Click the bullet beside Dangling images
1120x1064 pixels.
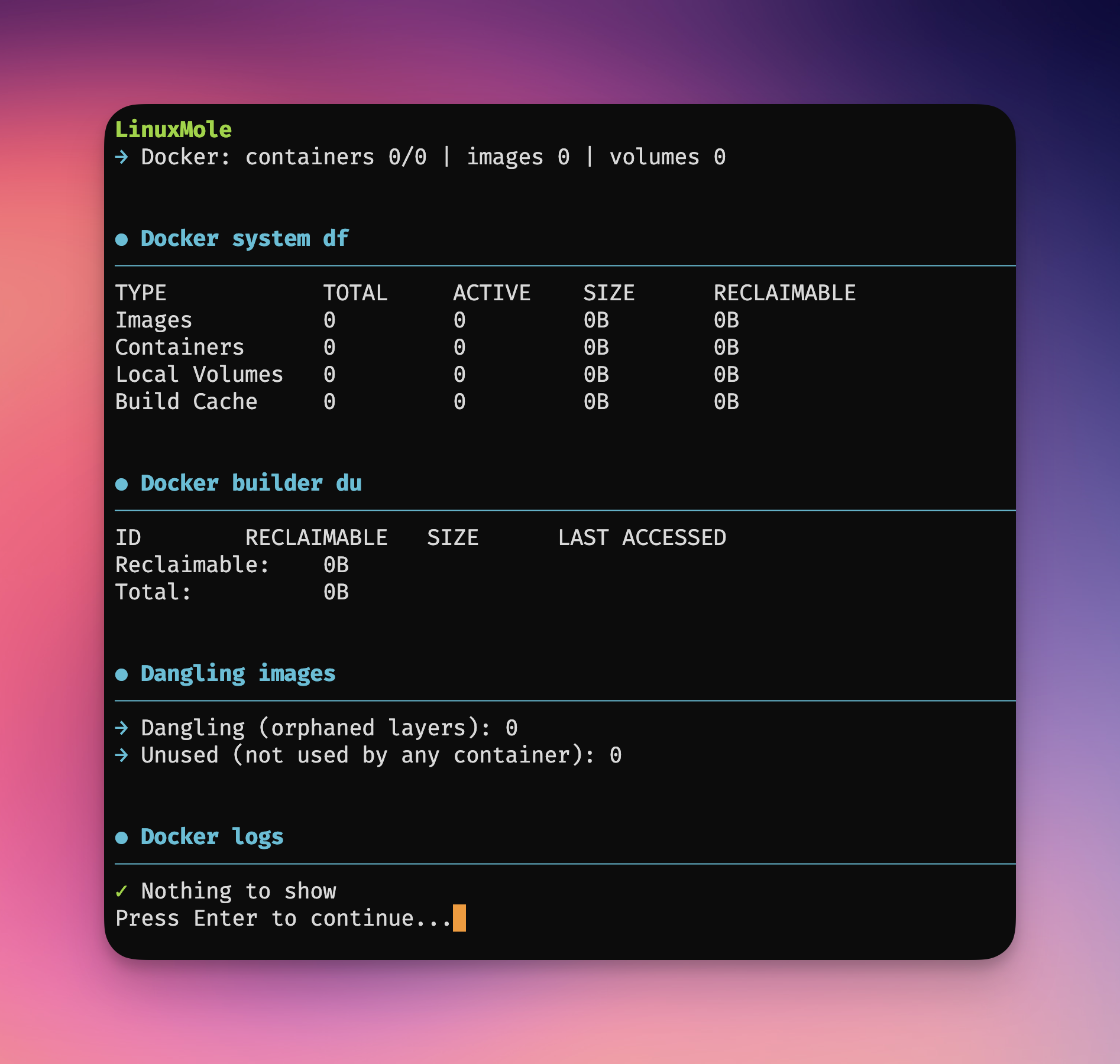tap(122, 674)
